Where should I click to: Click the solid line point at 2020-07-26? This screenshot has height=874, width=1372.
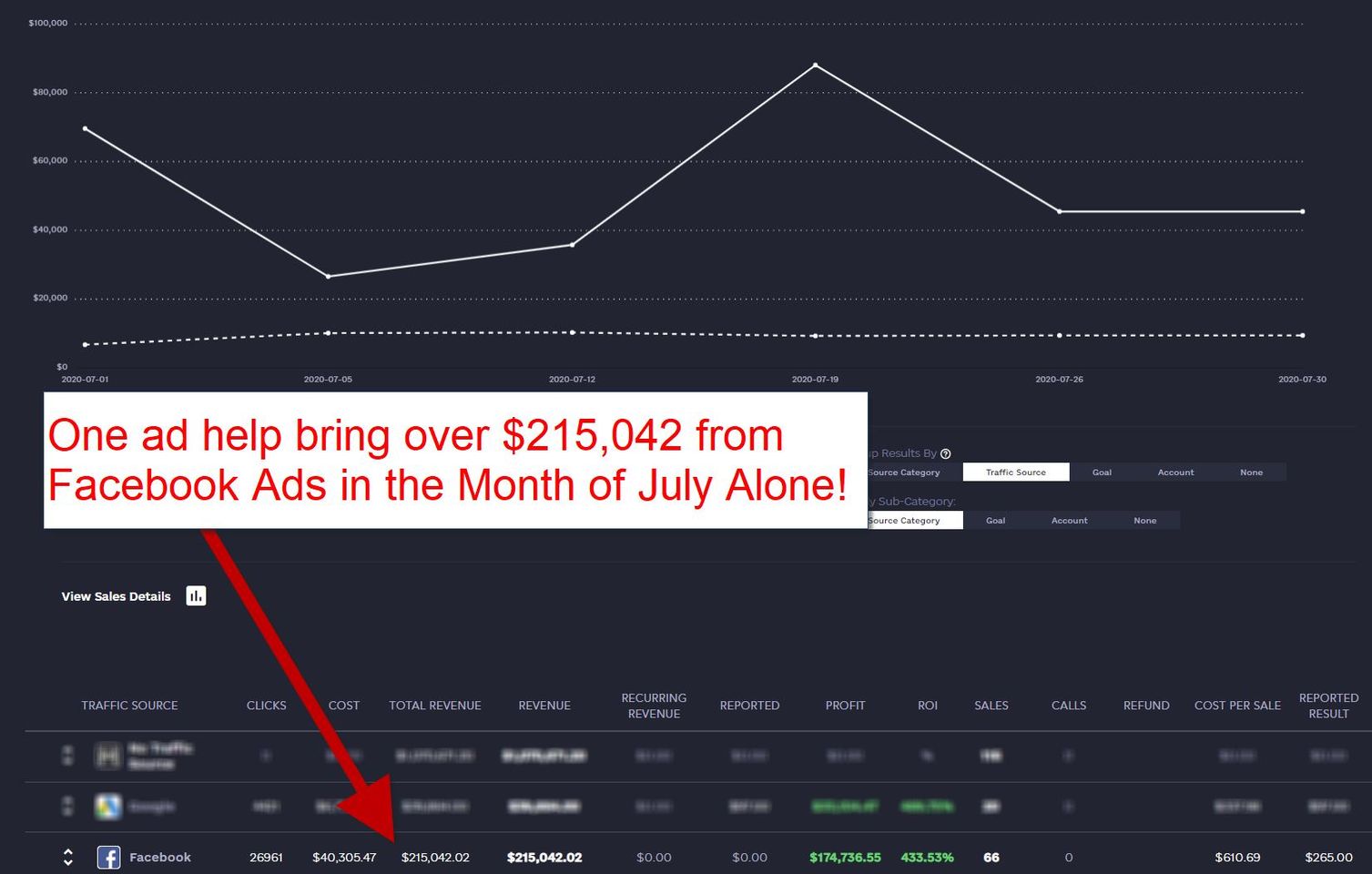coord(1060,211)
